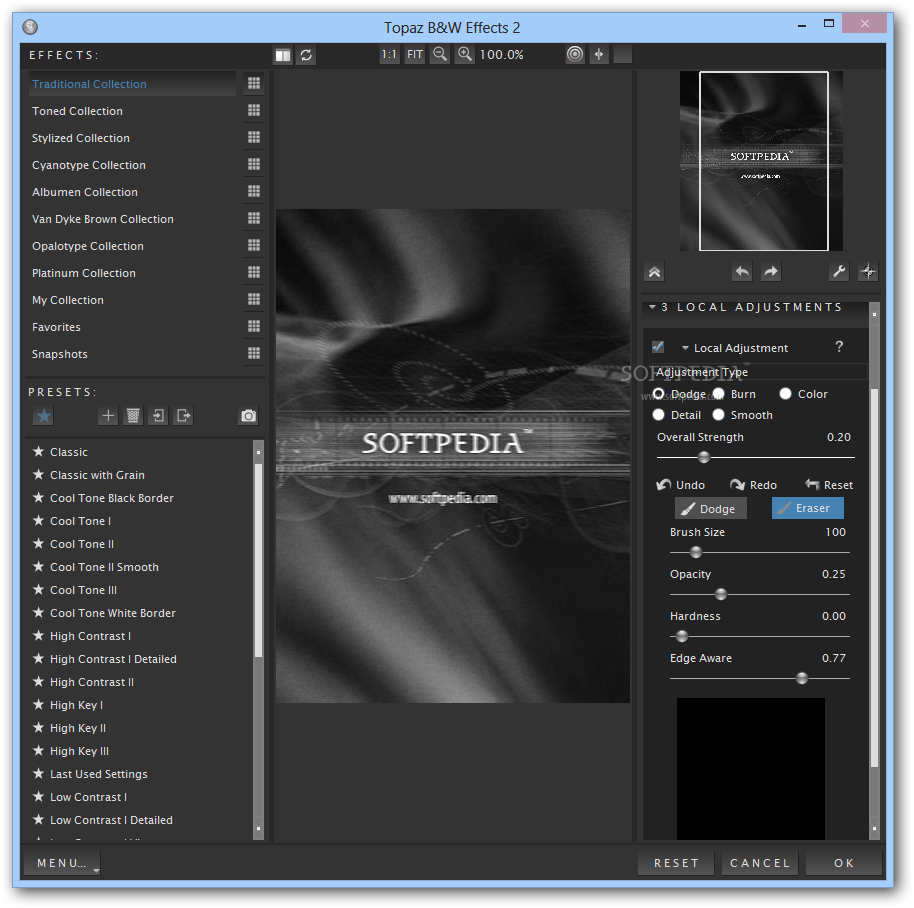The image size is (914, 908).
Task: Select the Dodge brush button
Action: click(711, 508)
